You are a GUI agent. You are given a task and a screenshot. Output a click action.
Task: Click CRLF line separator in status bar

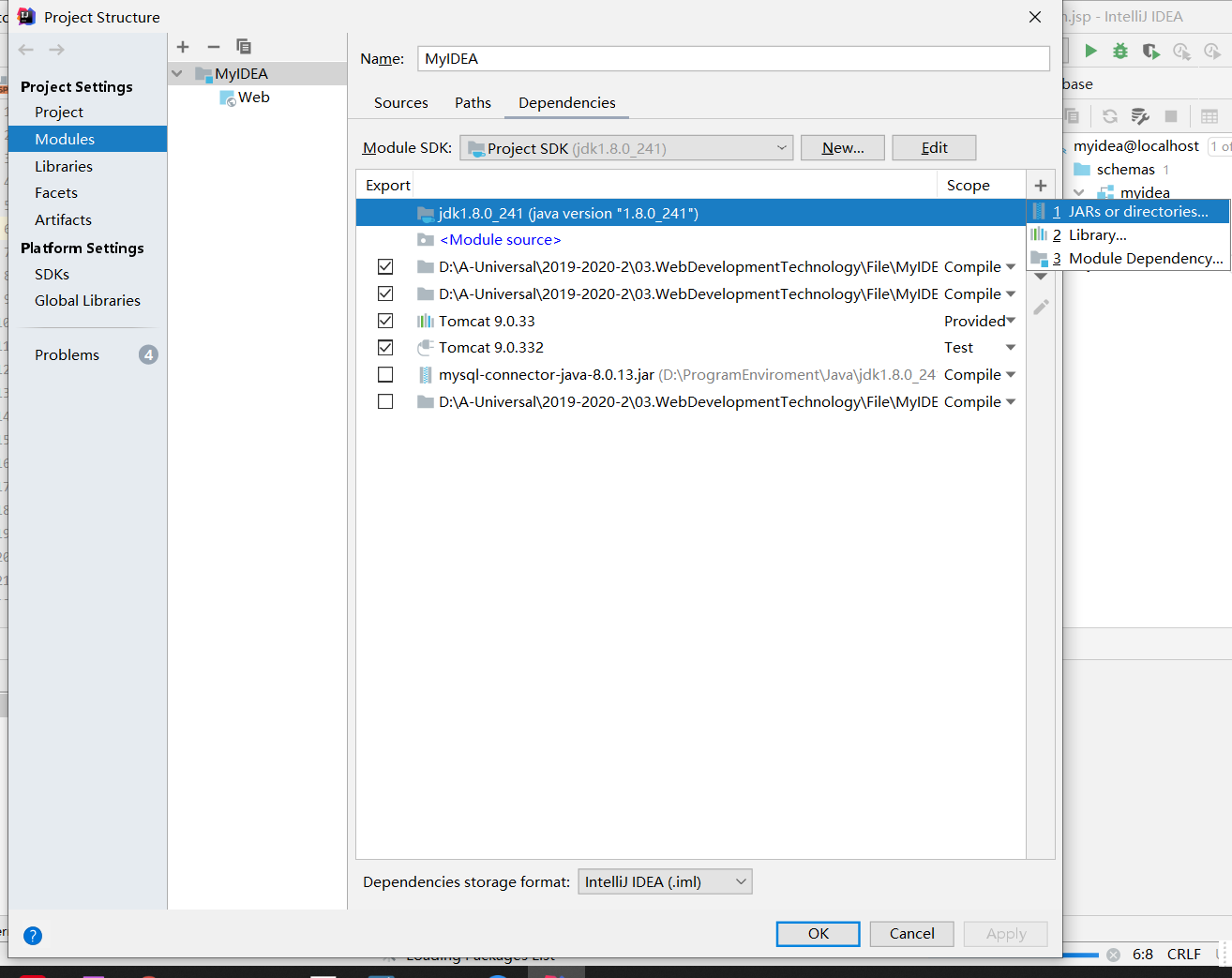coord(1183,954)
